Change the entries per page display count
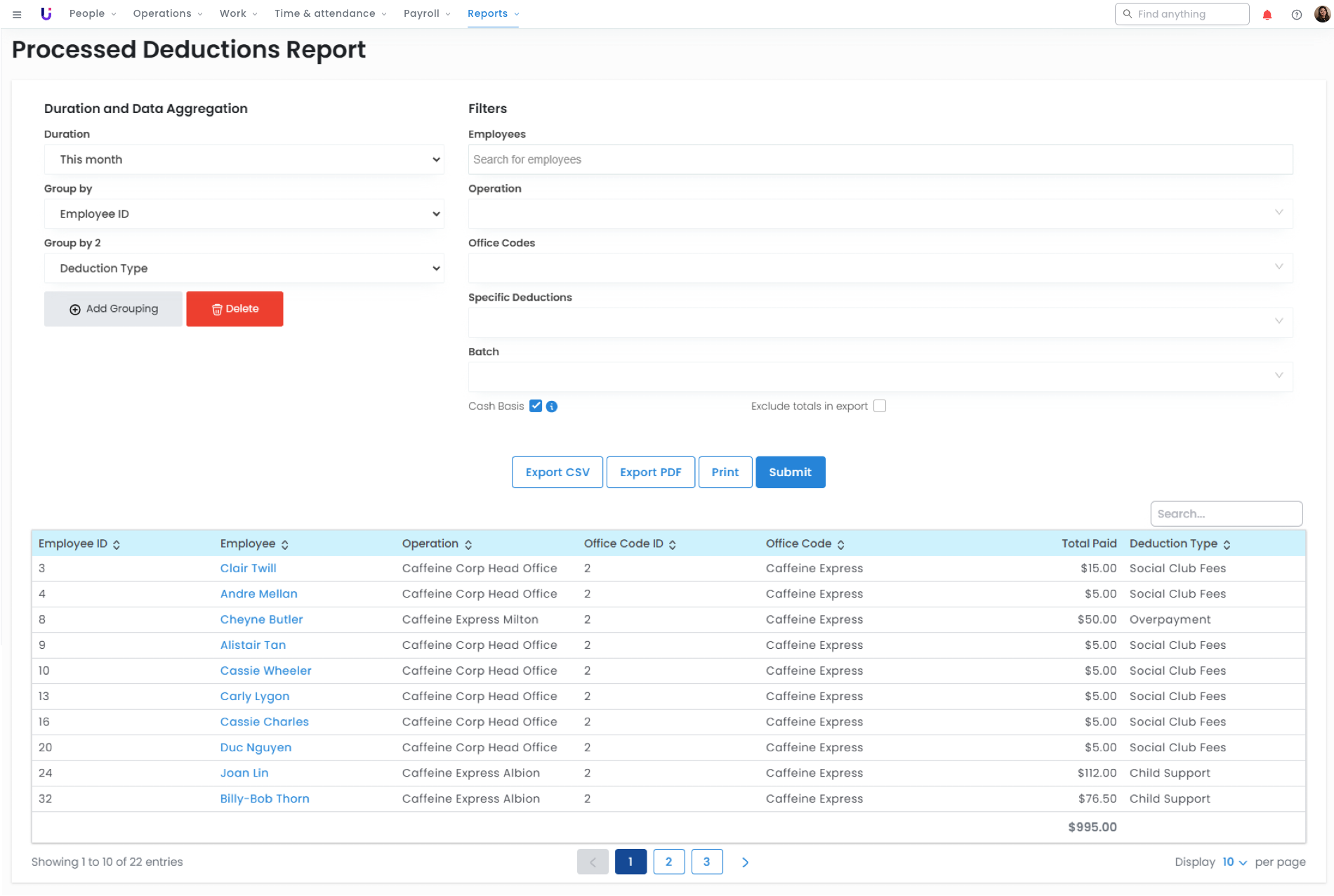Viewport: 1334px width, 896px height. click(x=1234, y=862)
